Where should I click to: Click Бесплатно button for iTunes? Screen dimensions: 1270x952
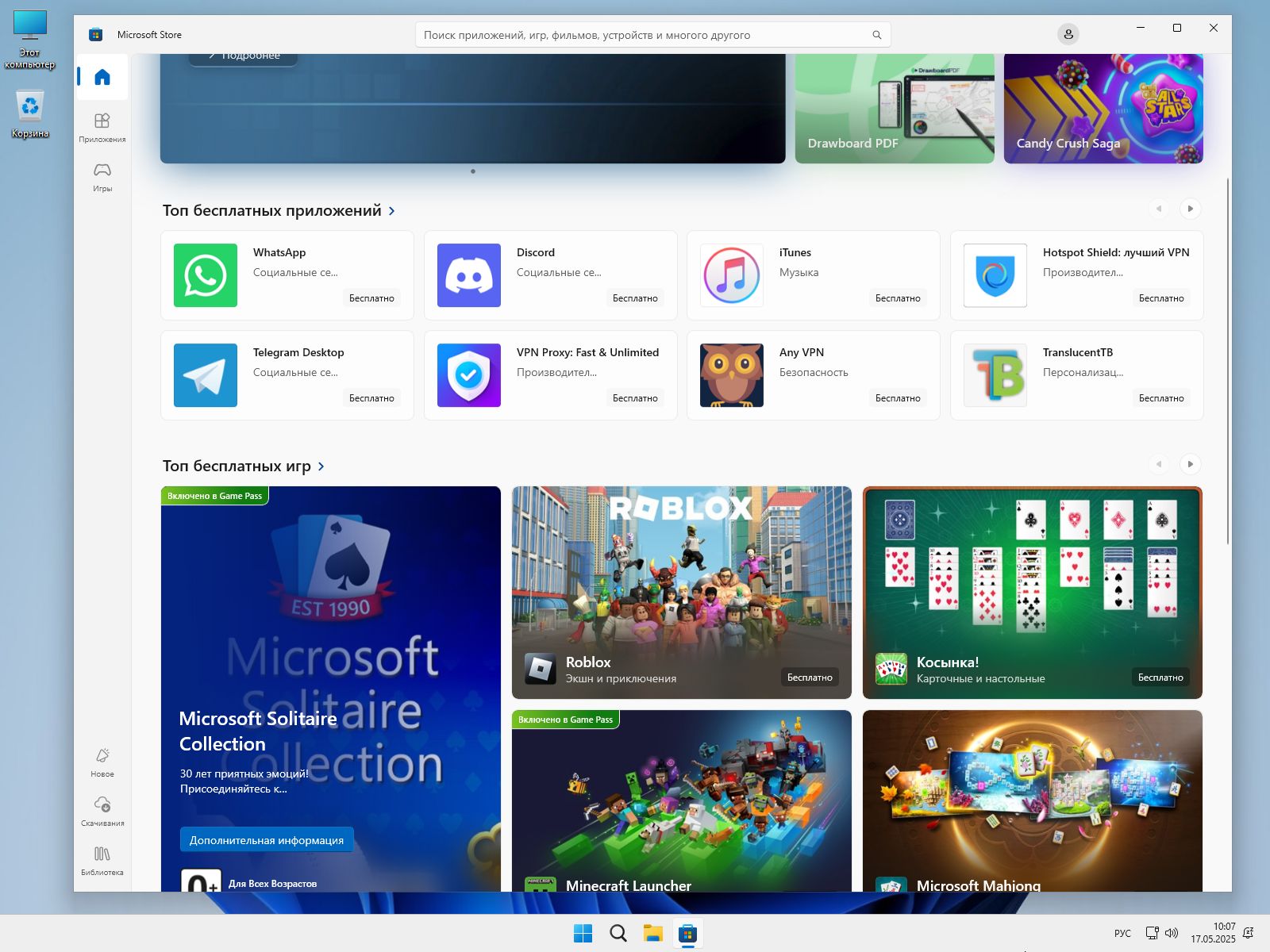pyautogui.click(x=898, y=298)
